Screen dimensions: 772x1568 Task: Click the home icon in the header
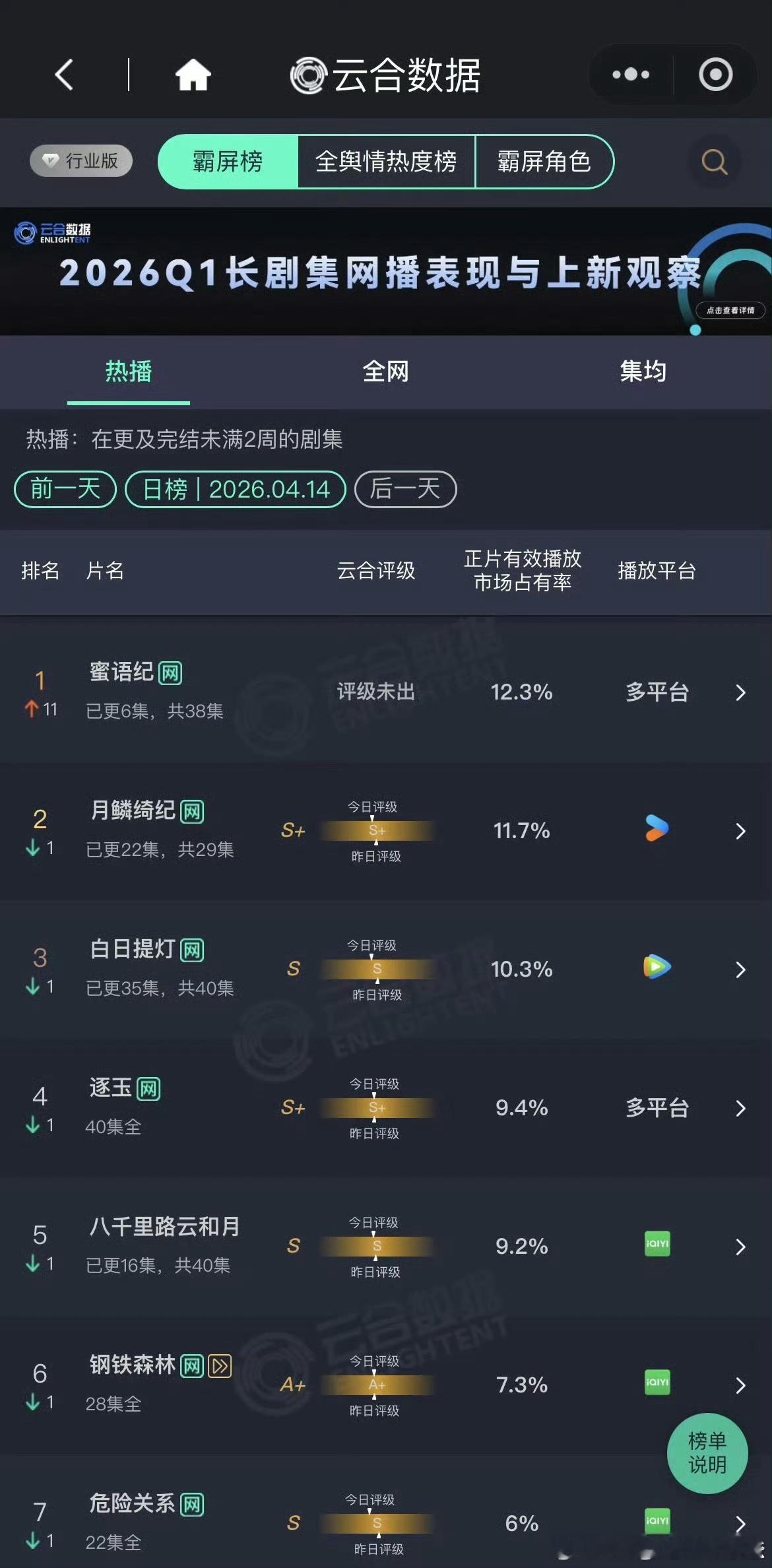(192, 75)
